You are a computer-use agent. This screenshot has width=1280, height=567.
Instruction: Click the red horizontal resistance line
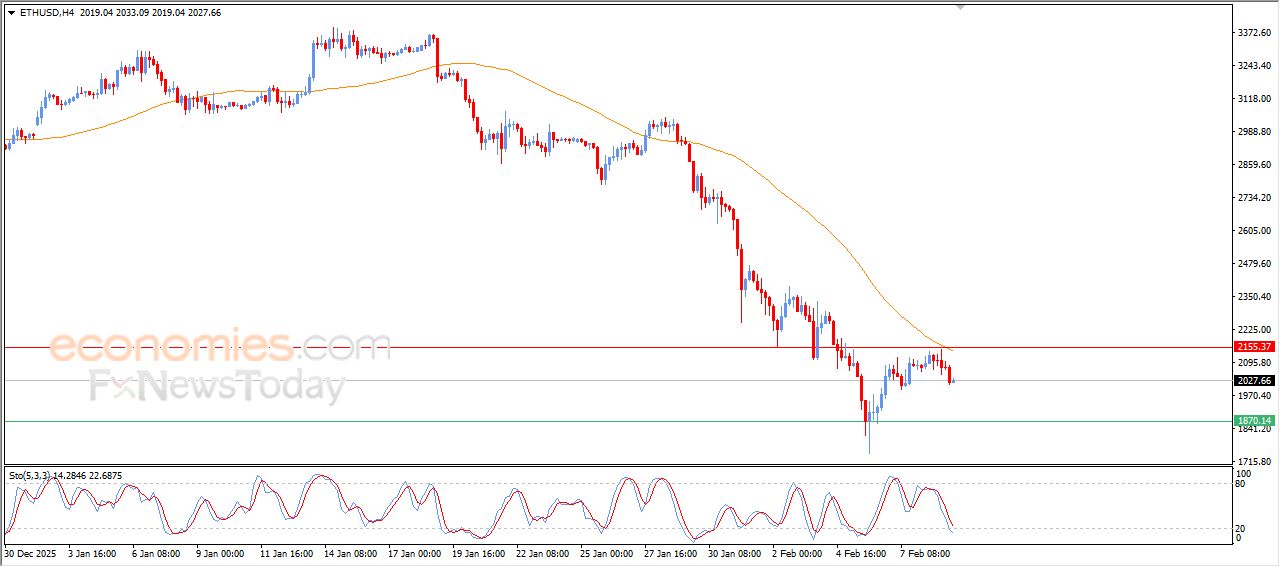[600, 347]
